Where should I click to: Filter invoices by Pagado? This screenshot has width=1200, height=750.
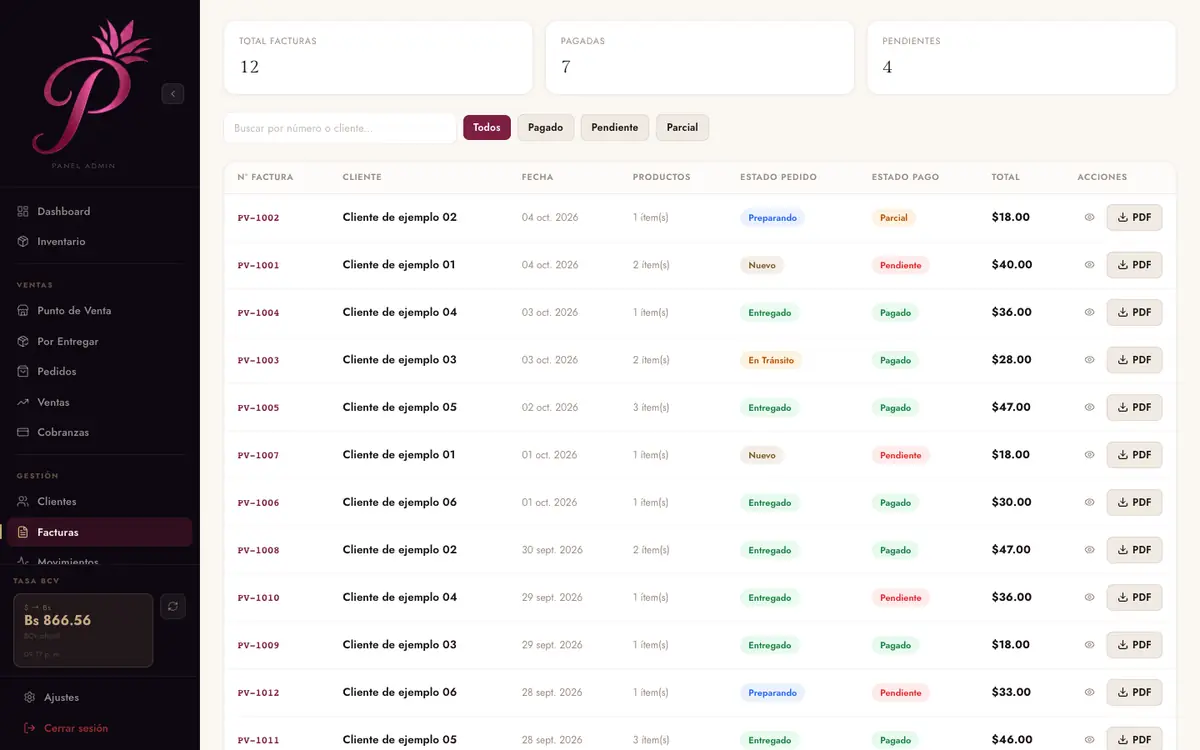[x=545, y=128]
